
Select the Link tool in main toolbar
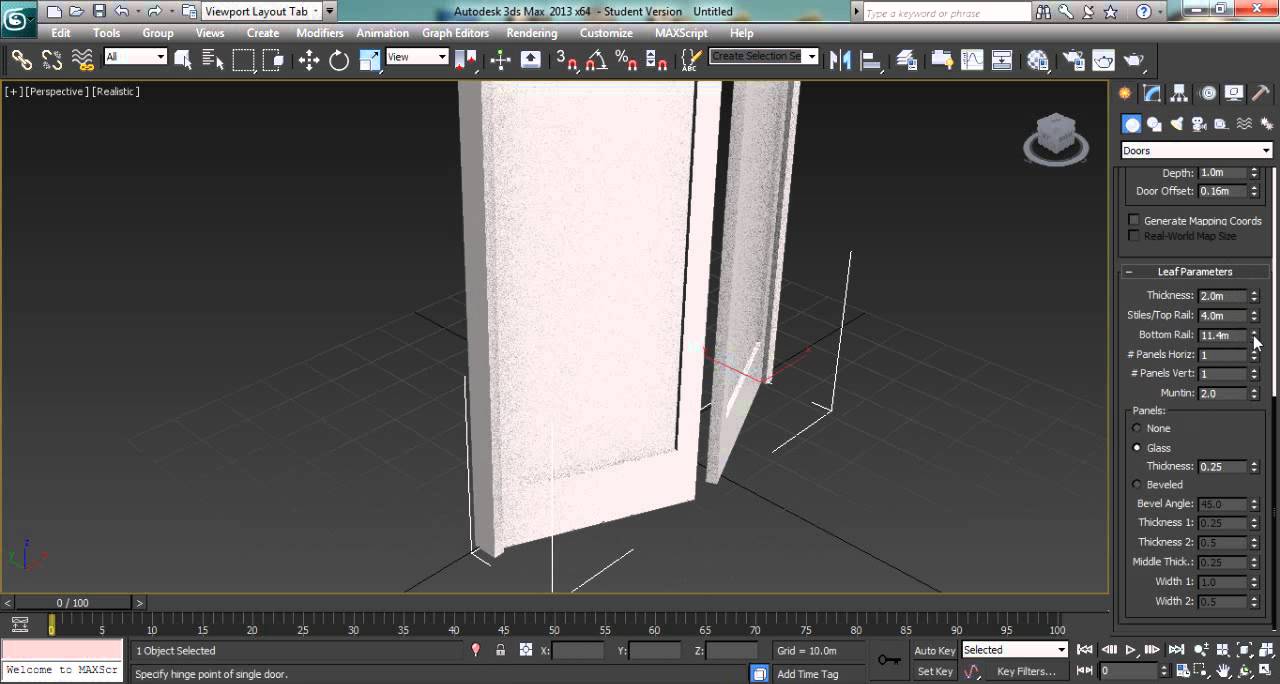coord(21,60)
